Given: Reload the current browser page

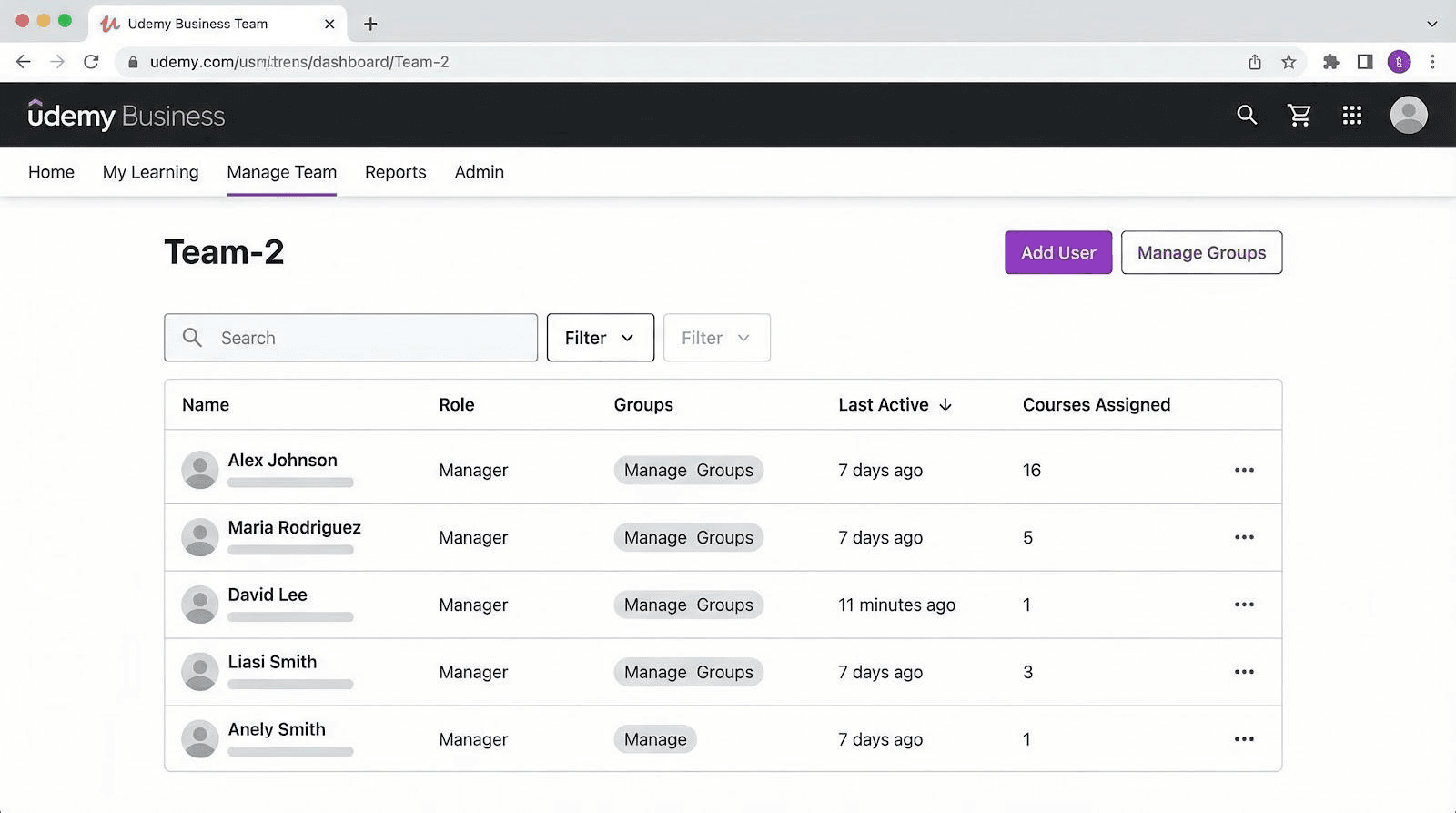Looking at the screenshot, I should [x=91, y=62].
